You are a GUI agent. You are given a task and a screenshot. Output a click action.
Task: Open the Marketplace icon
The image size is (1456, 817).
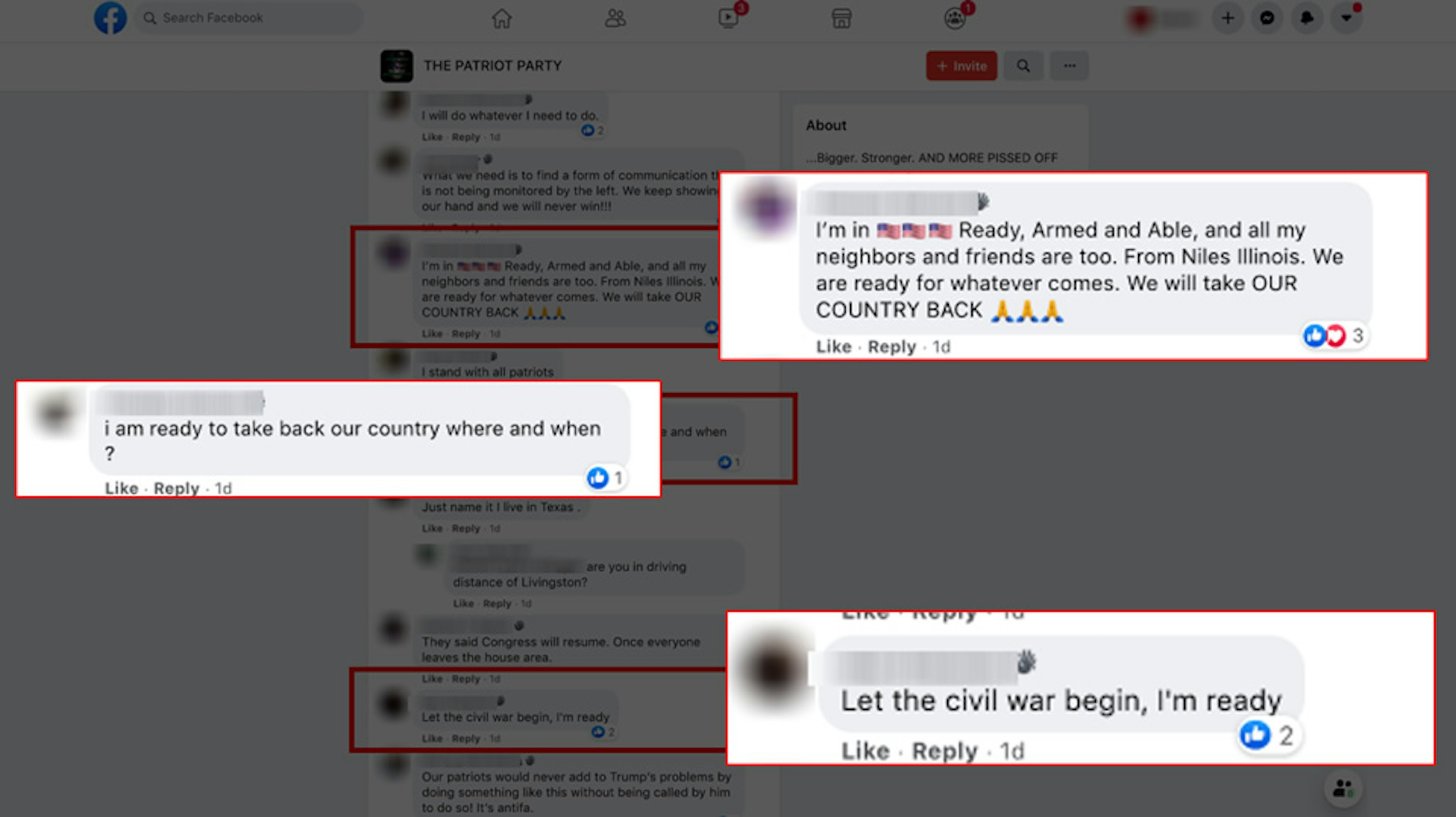point(842,18)
